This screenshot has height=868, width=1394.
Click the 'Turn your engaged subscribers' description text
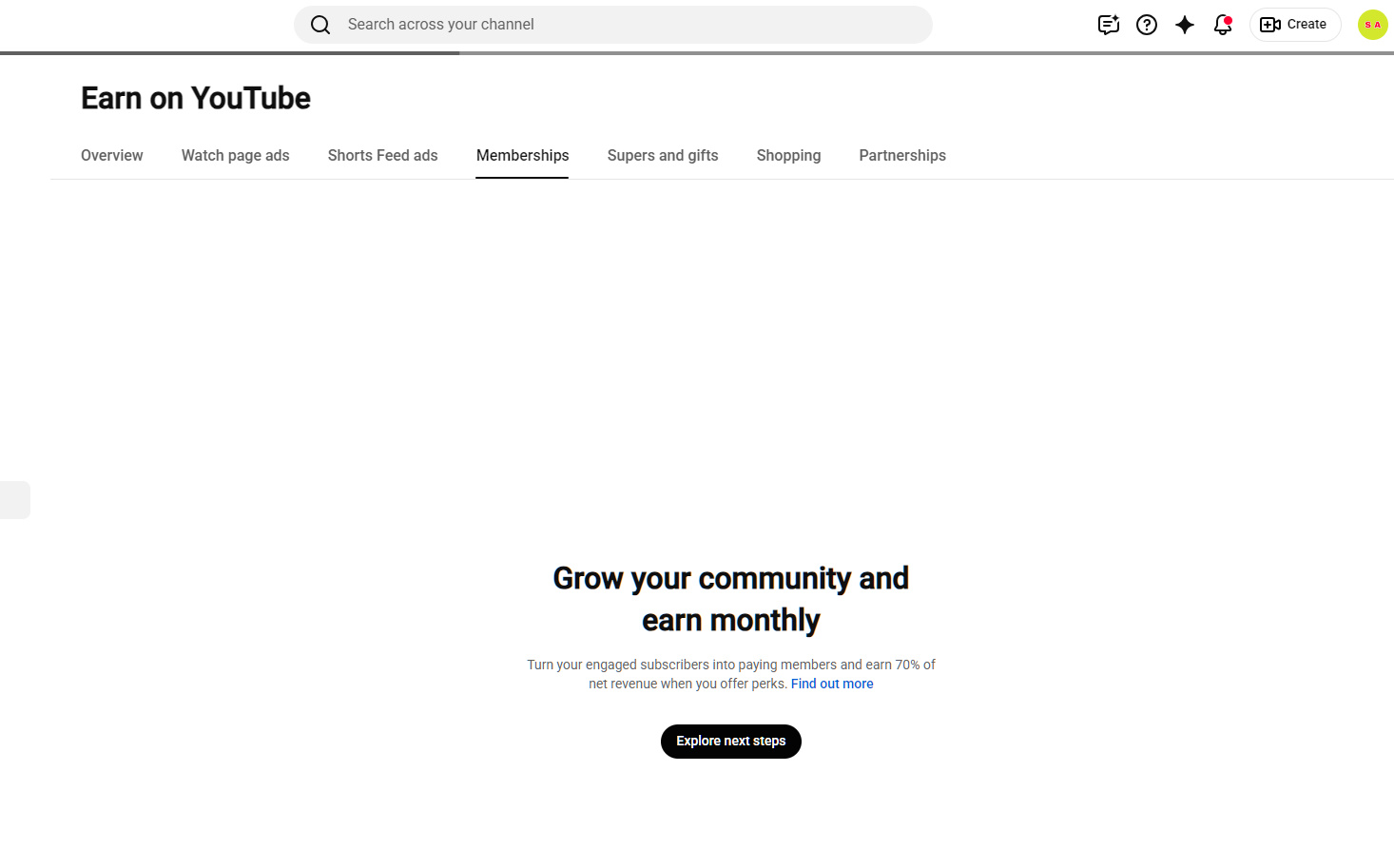(x=731, y=674)
